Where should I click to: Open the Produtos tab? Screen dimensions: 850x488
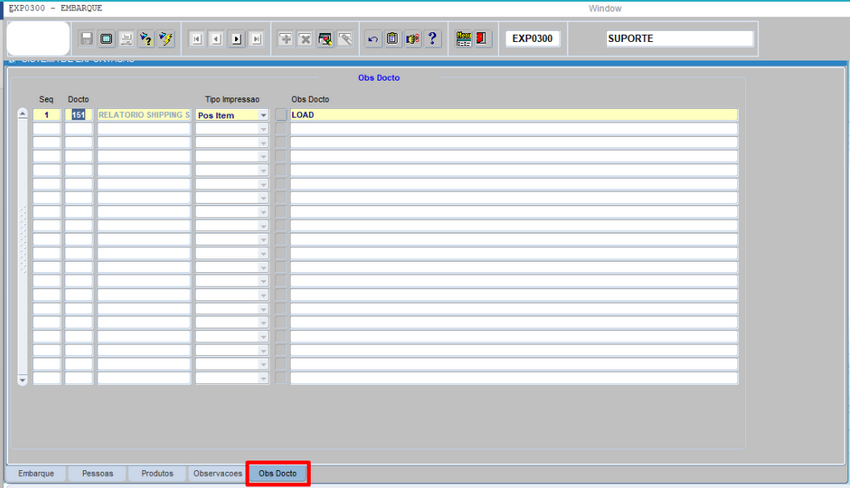pos(157,474)
